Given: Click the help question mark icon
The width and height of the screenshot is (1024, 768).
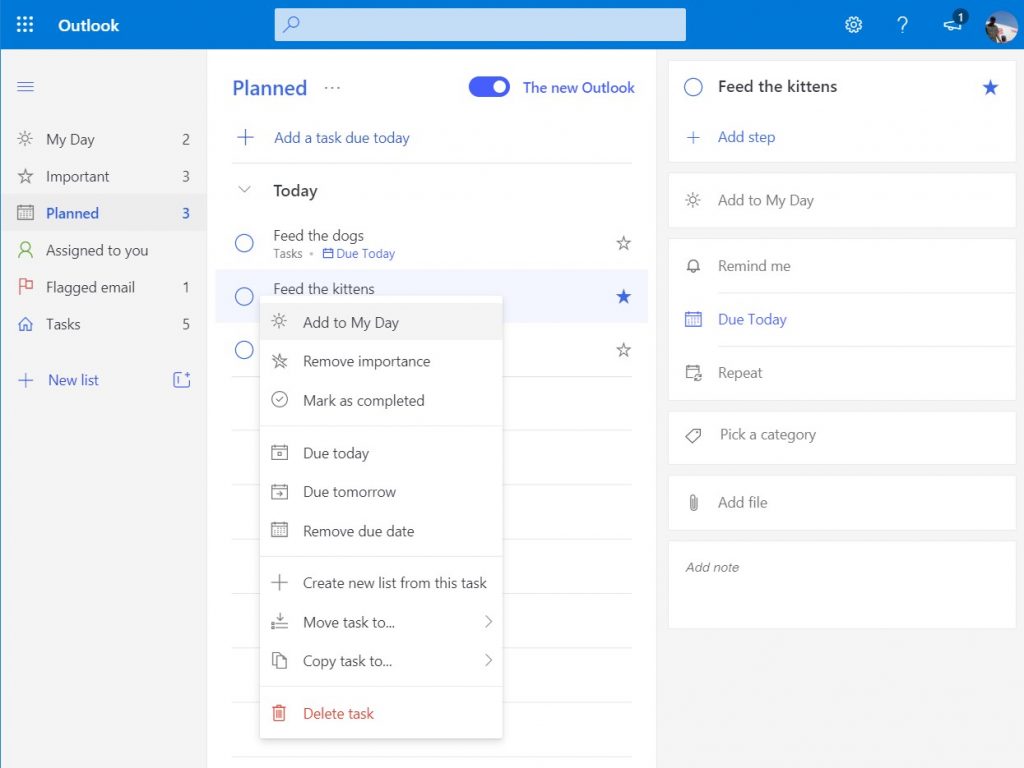Looking at the screenshot, I should click(x=902, y=25).
